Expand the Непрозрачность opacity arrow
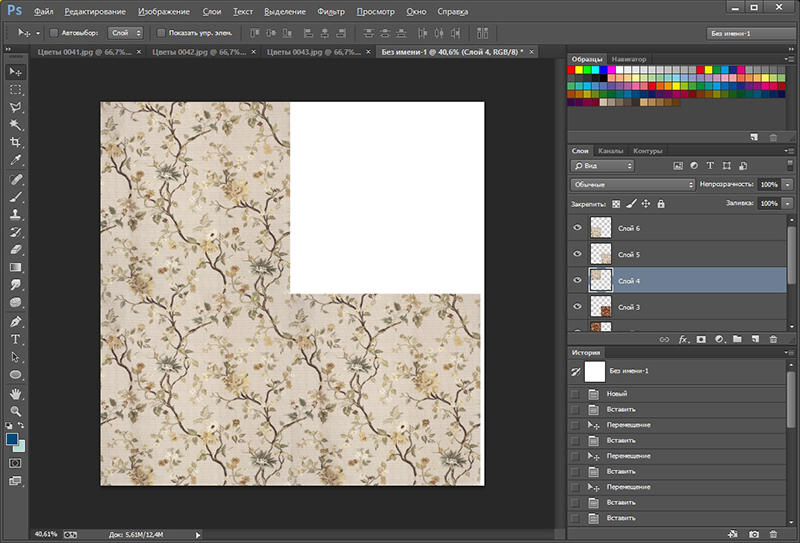800x543 pixels. 788,185
